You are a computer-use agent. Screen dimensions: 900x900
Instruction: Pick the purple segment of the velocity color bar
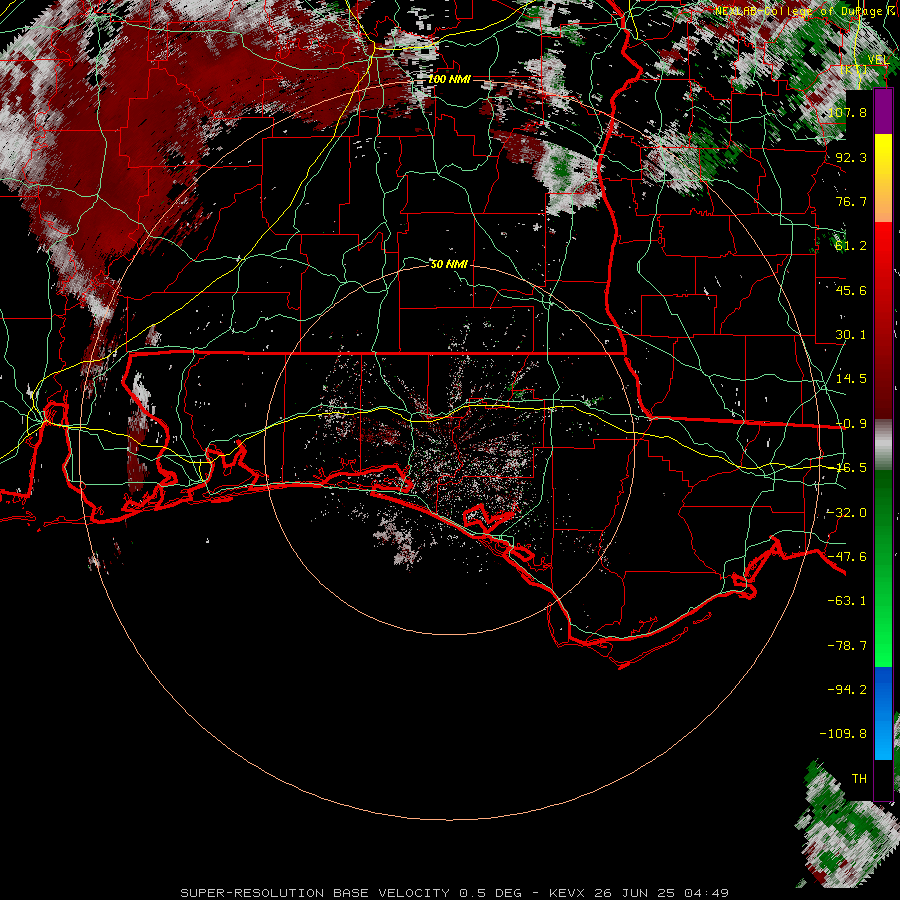883,112
